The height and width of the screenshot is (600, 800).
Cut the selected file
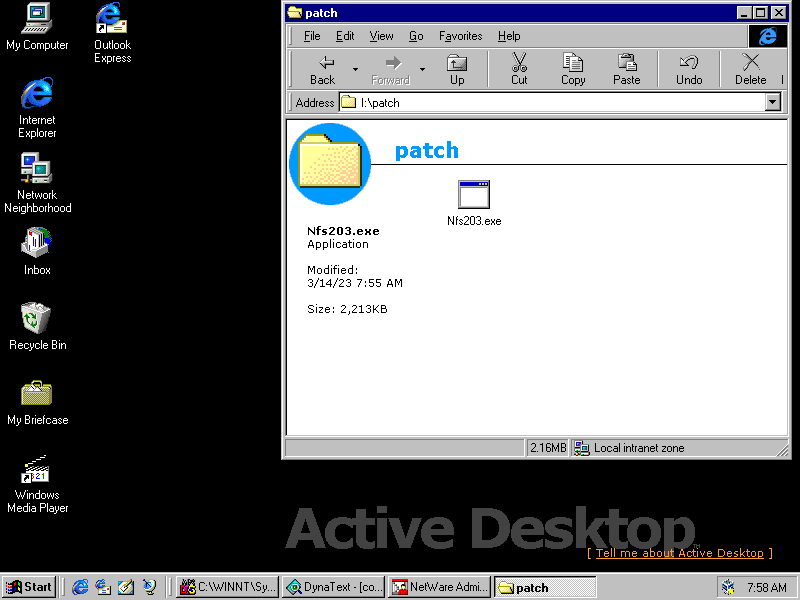[x=519, y=69]
